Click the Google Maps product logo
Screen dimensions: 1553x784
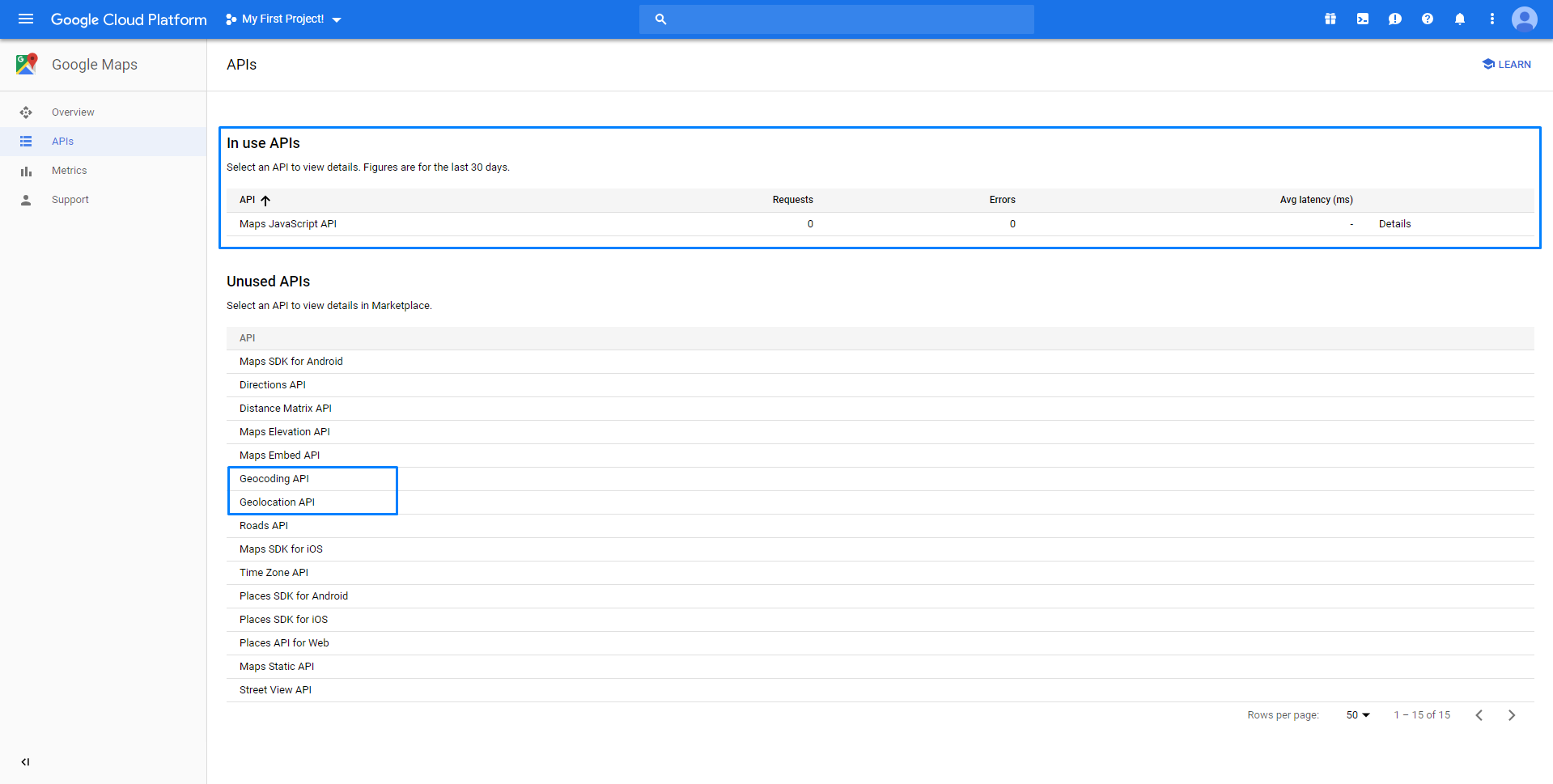(x=27, y=64)
